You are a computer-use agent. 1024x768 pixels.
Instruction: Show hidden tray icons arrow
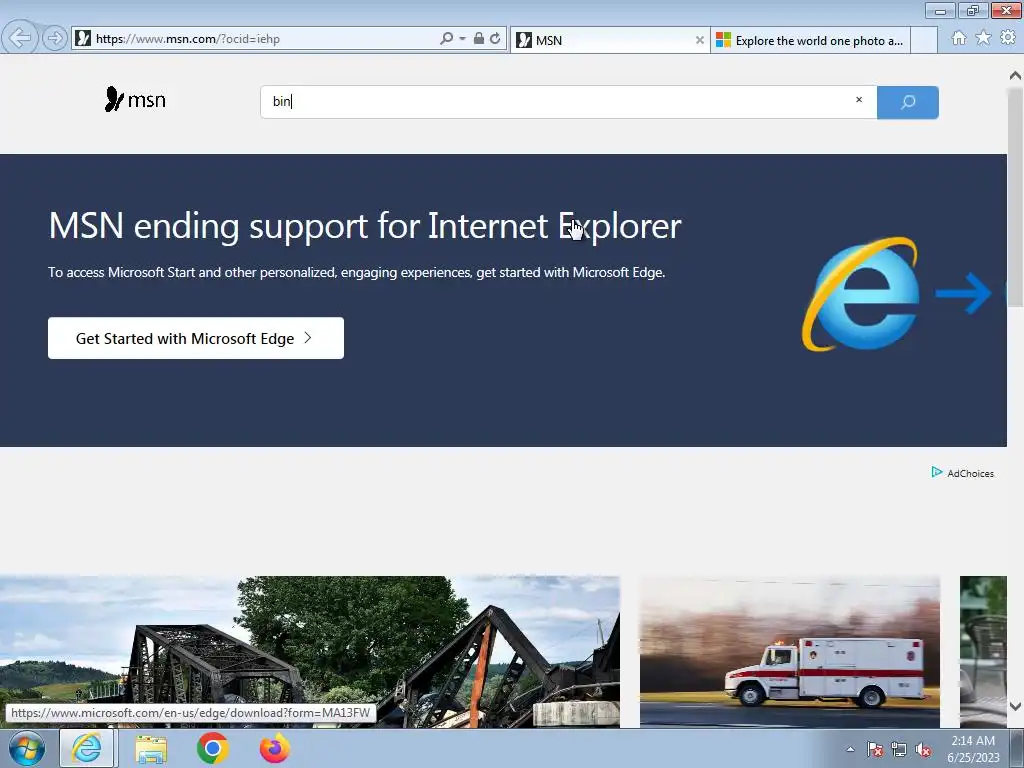tap(850, 749)
